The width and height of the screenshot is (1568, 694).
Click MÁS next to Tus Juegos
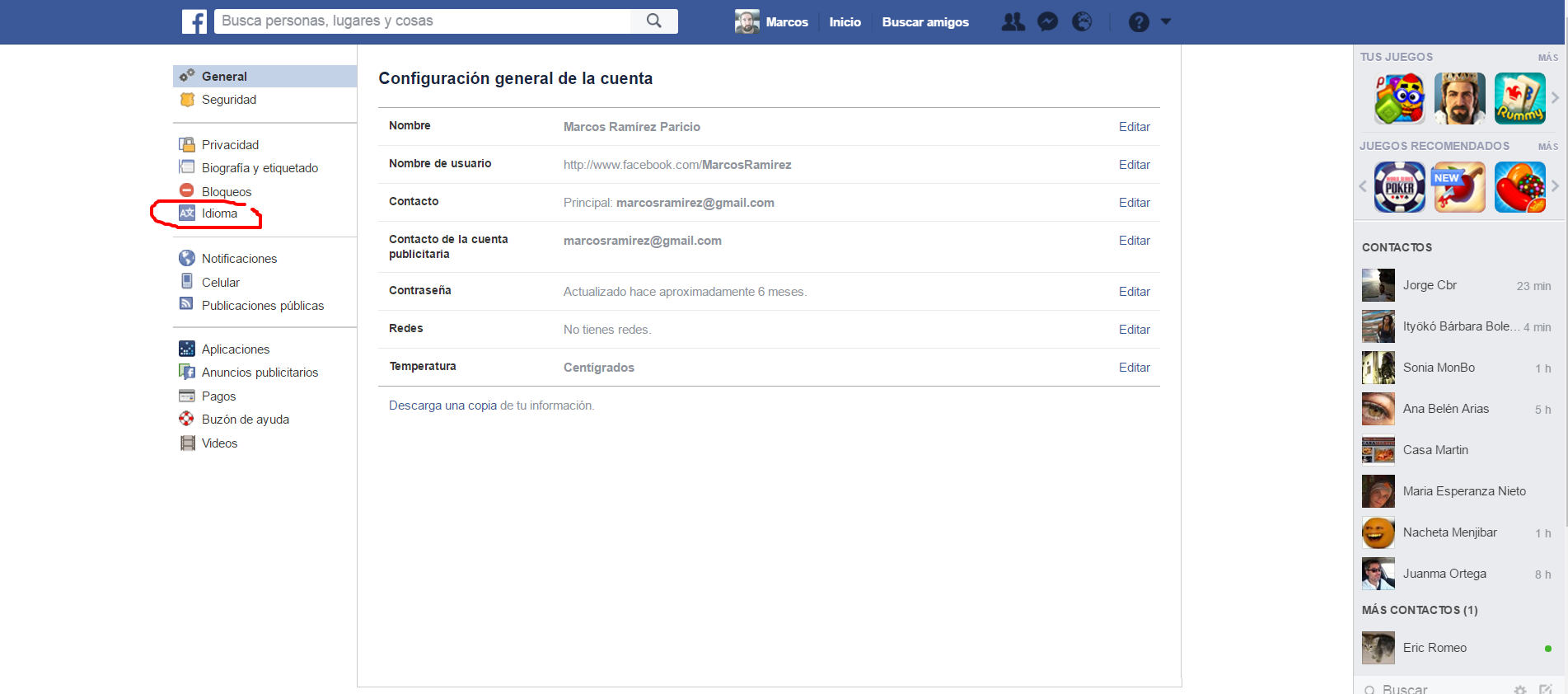pyautogui.click(x=1547, y=58)
